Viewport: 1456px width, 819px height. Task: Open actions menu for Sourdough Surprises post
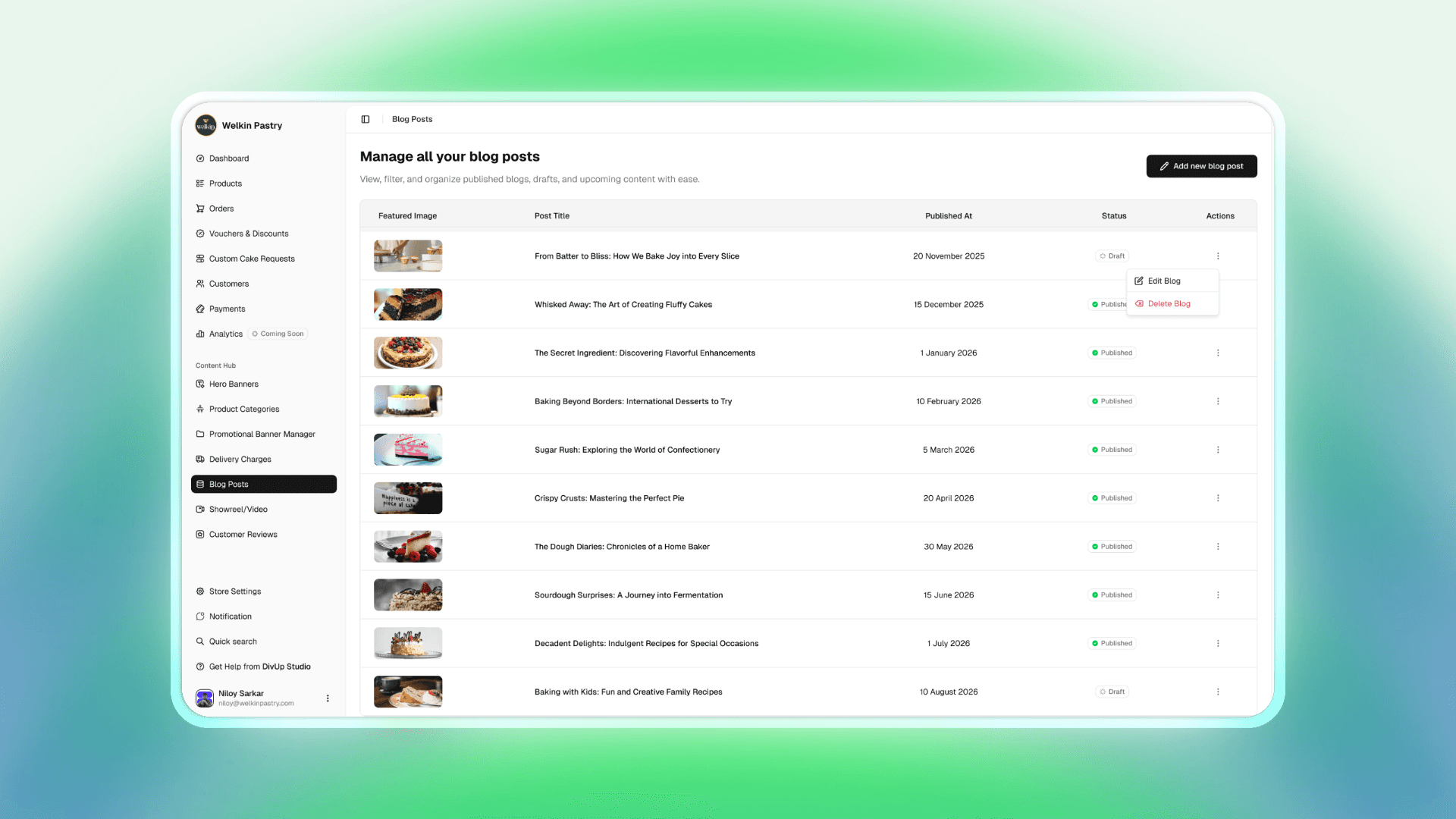(1218, 595)
